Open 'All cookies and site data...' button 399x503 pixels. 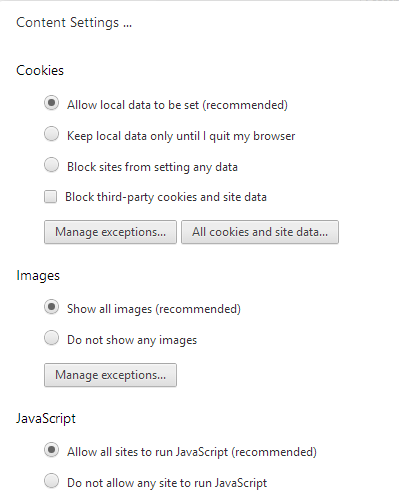[x=260, y=232]
